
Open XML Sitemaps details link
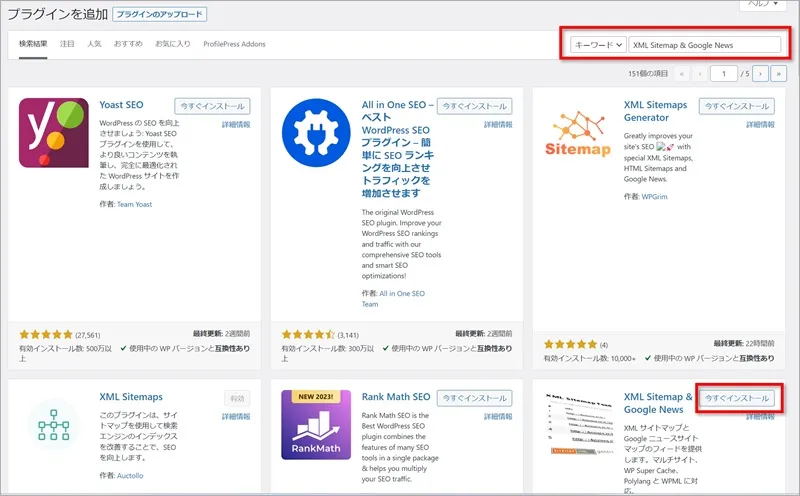coord(236,416)
